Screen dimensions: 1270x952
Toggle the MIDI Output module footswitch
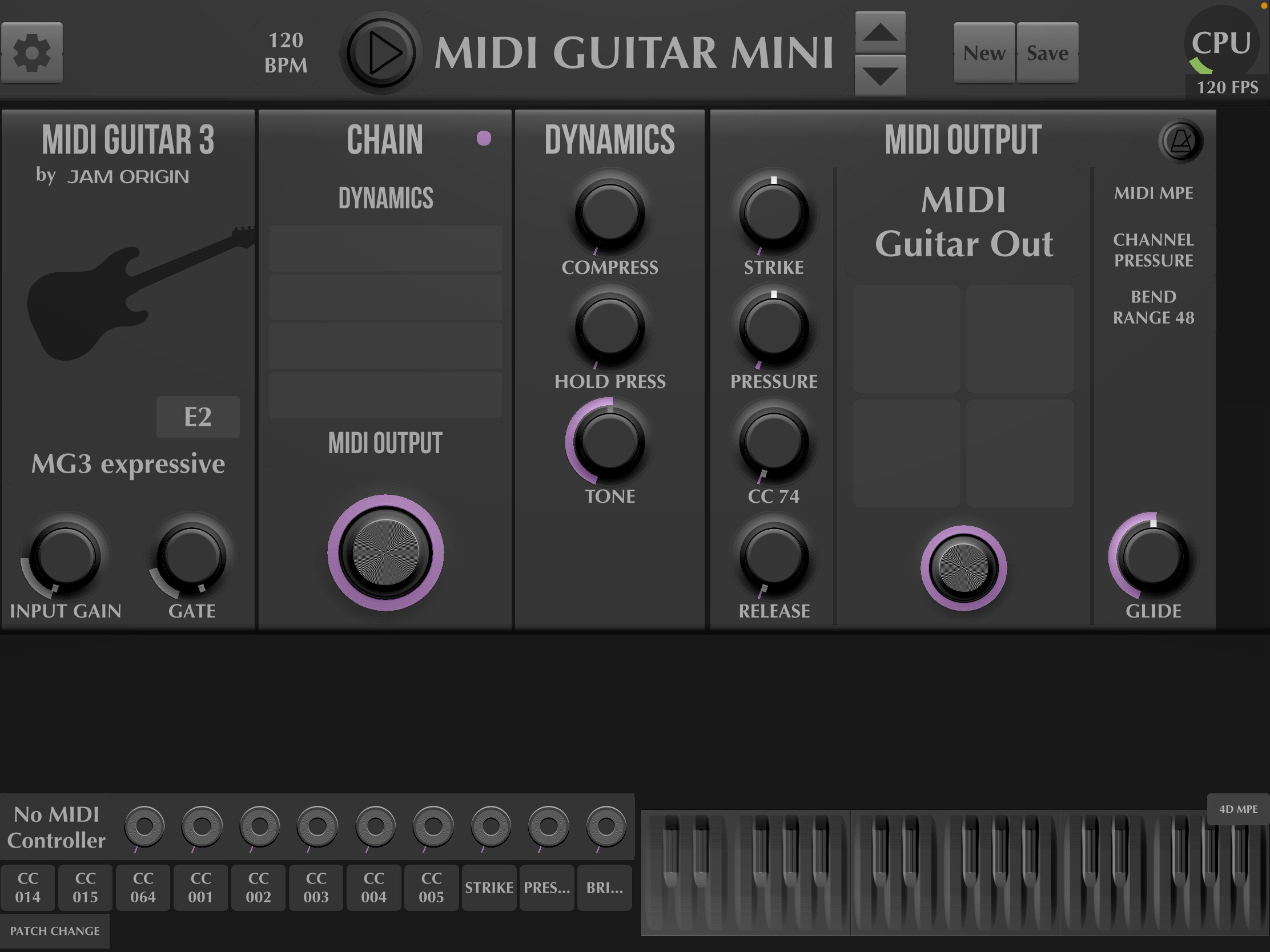pyautogui.click(x=963, y=568)
